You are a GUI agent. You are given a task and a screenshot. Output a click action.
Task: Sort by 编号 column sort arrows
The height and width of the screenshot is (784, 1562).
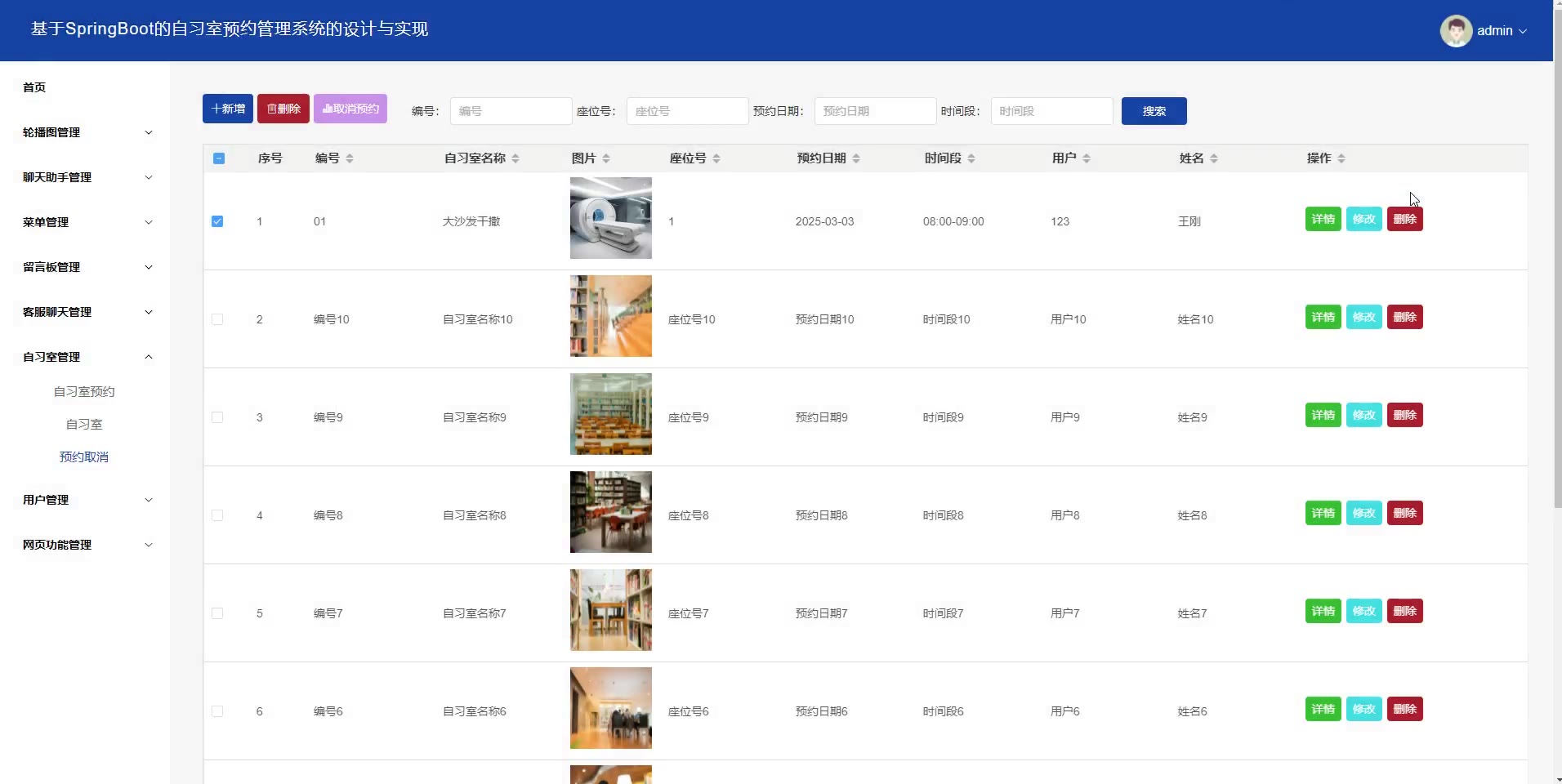pos(350,158)
